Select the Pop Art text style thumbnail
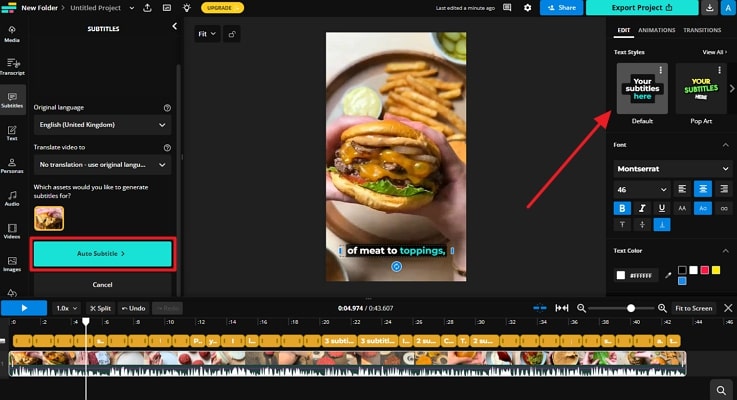 [700, 90]
